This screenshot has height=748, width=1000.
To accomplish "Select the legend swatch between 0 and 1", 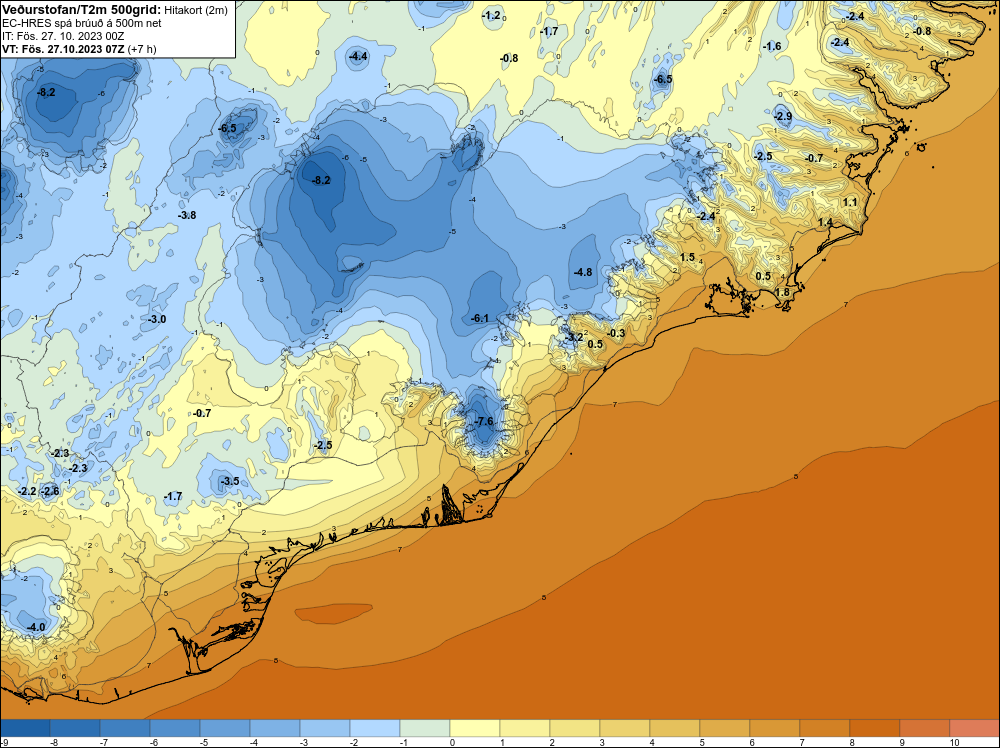I will [474, 728].
